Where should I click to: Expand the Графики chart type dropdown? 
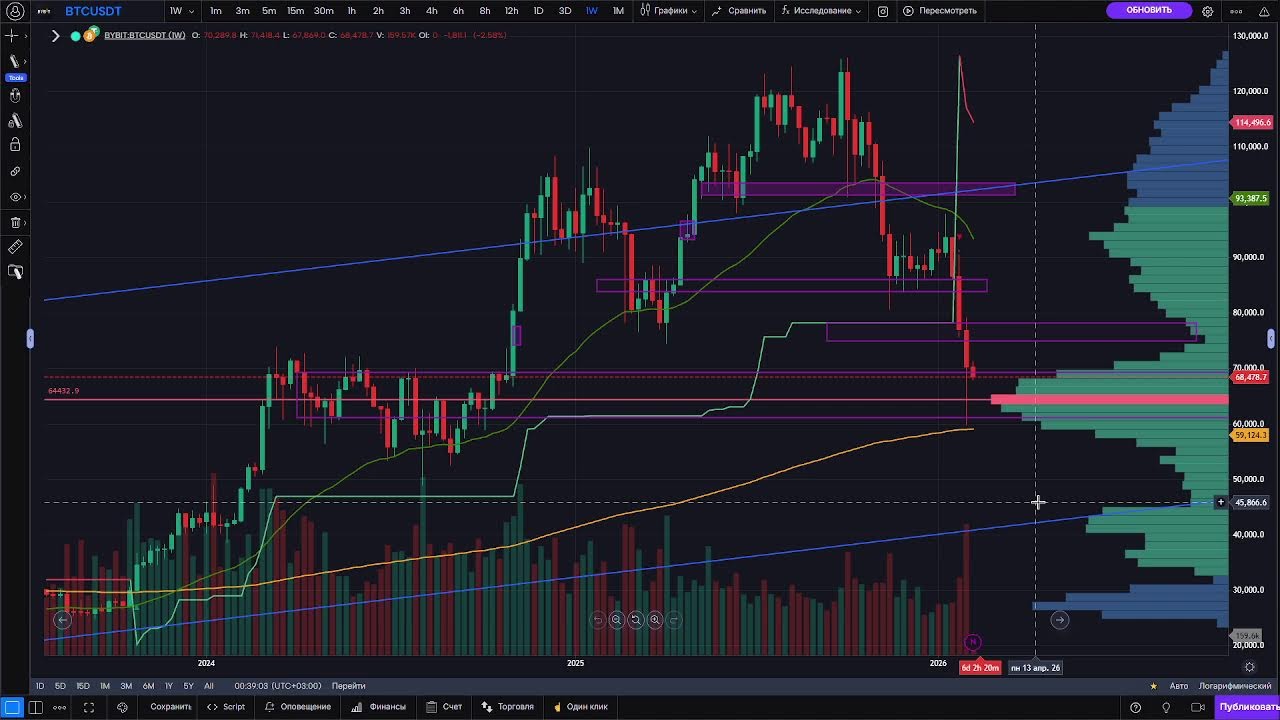click(x=669, y=11)
